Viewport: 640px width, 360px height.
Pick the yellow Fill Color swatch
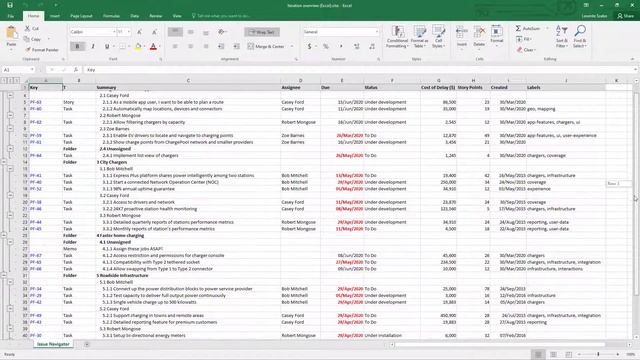tap(138, 47)
